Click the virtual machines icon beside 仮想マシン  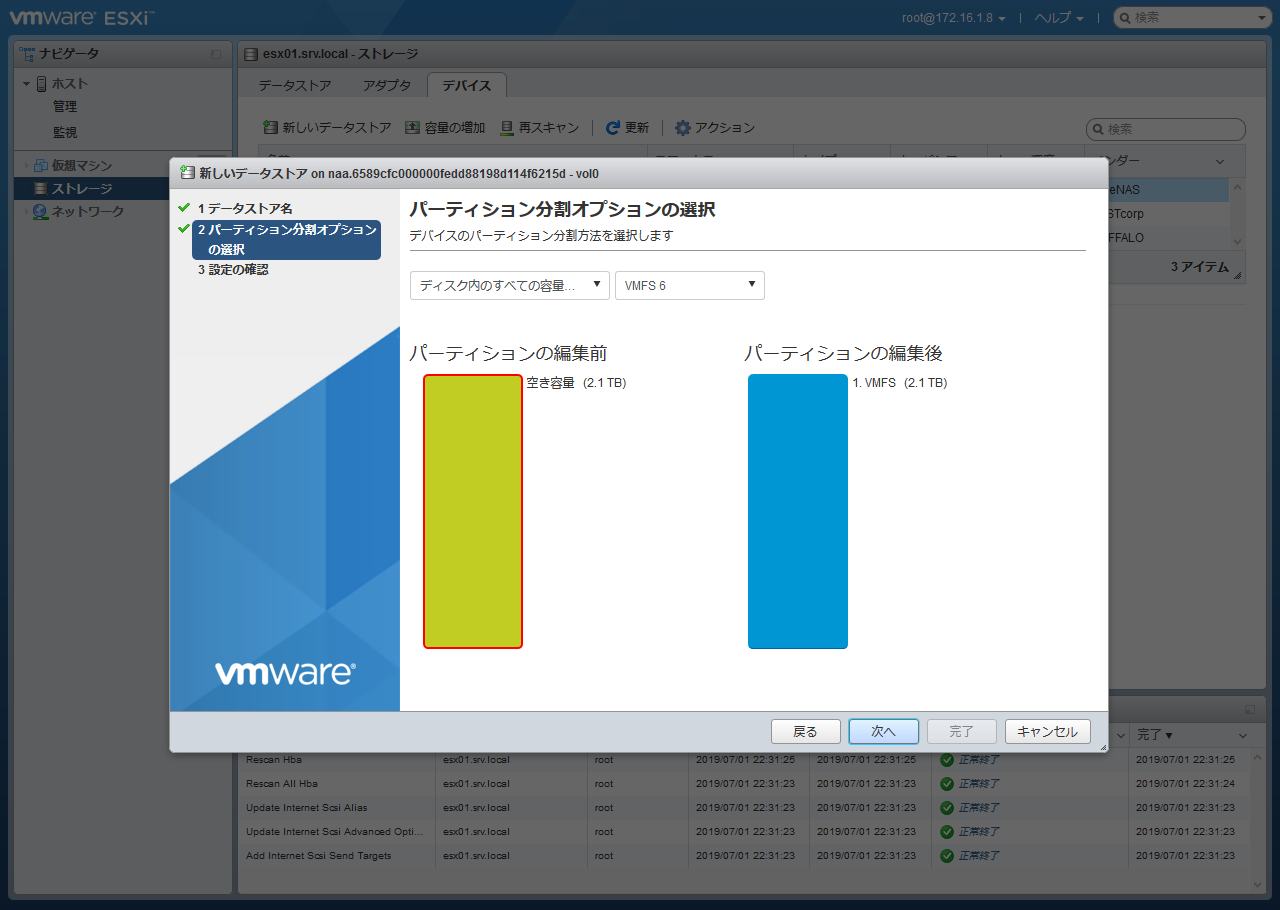(41, 166)
